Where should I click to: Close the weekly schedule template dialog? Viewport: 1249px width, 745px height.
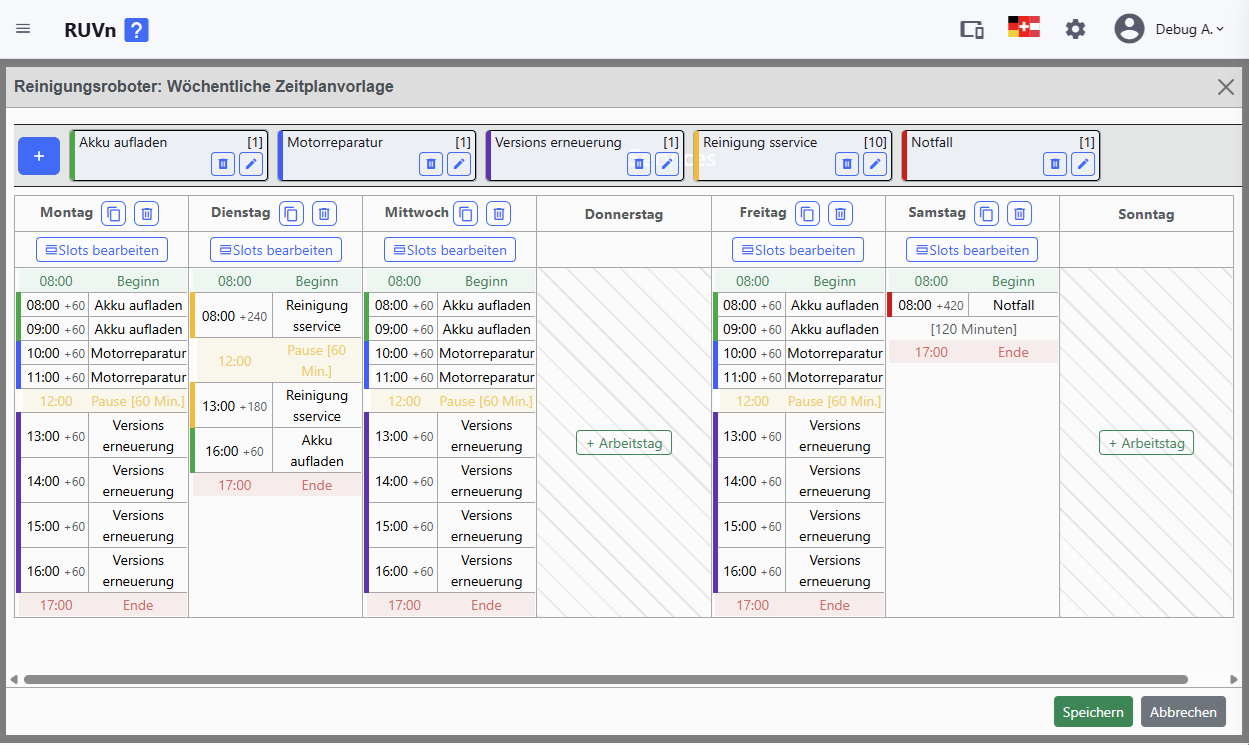coord(1226,87)
